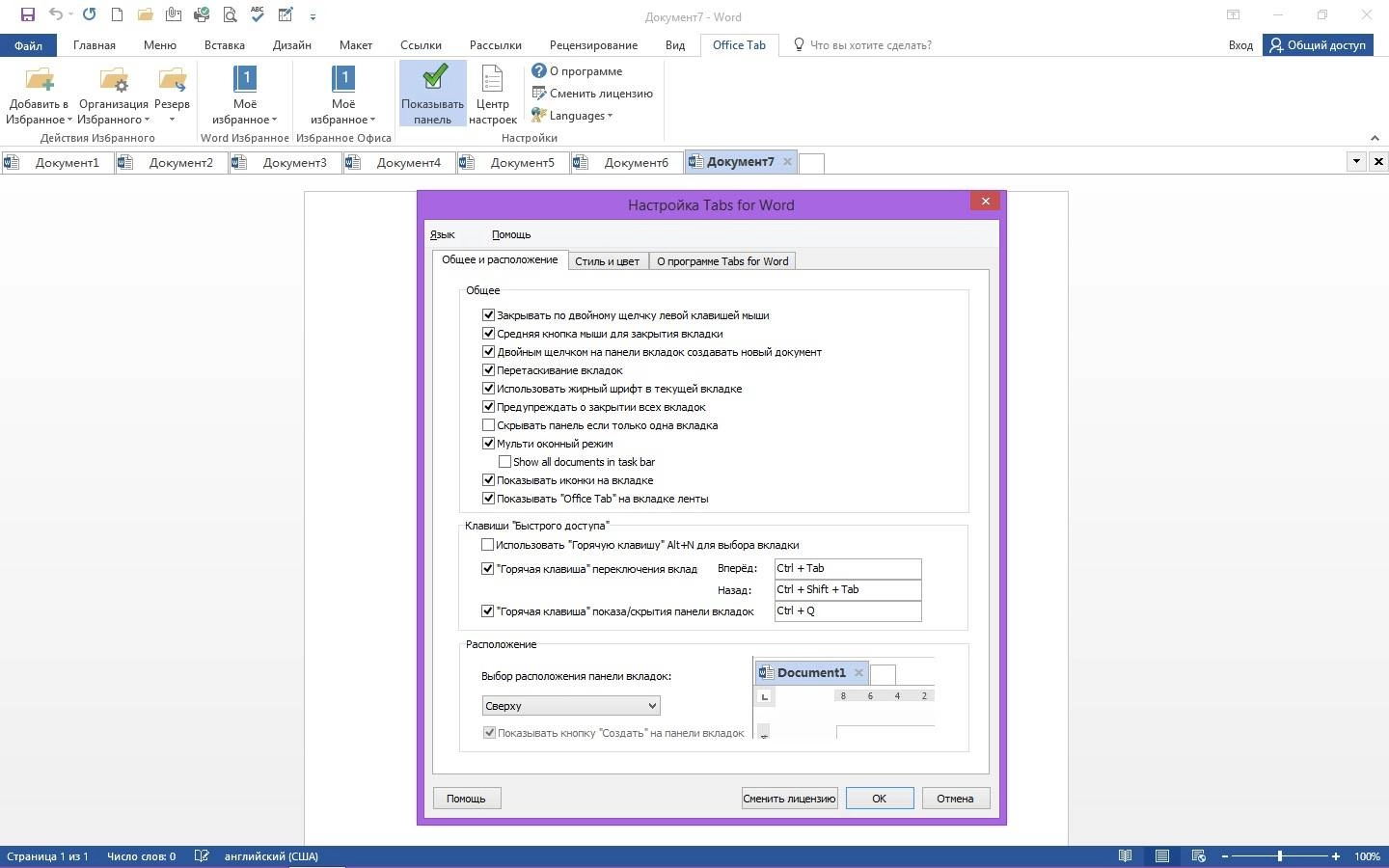
Task: Open the Файл tab
Action: pyautogui.click(x=28, y=45)
